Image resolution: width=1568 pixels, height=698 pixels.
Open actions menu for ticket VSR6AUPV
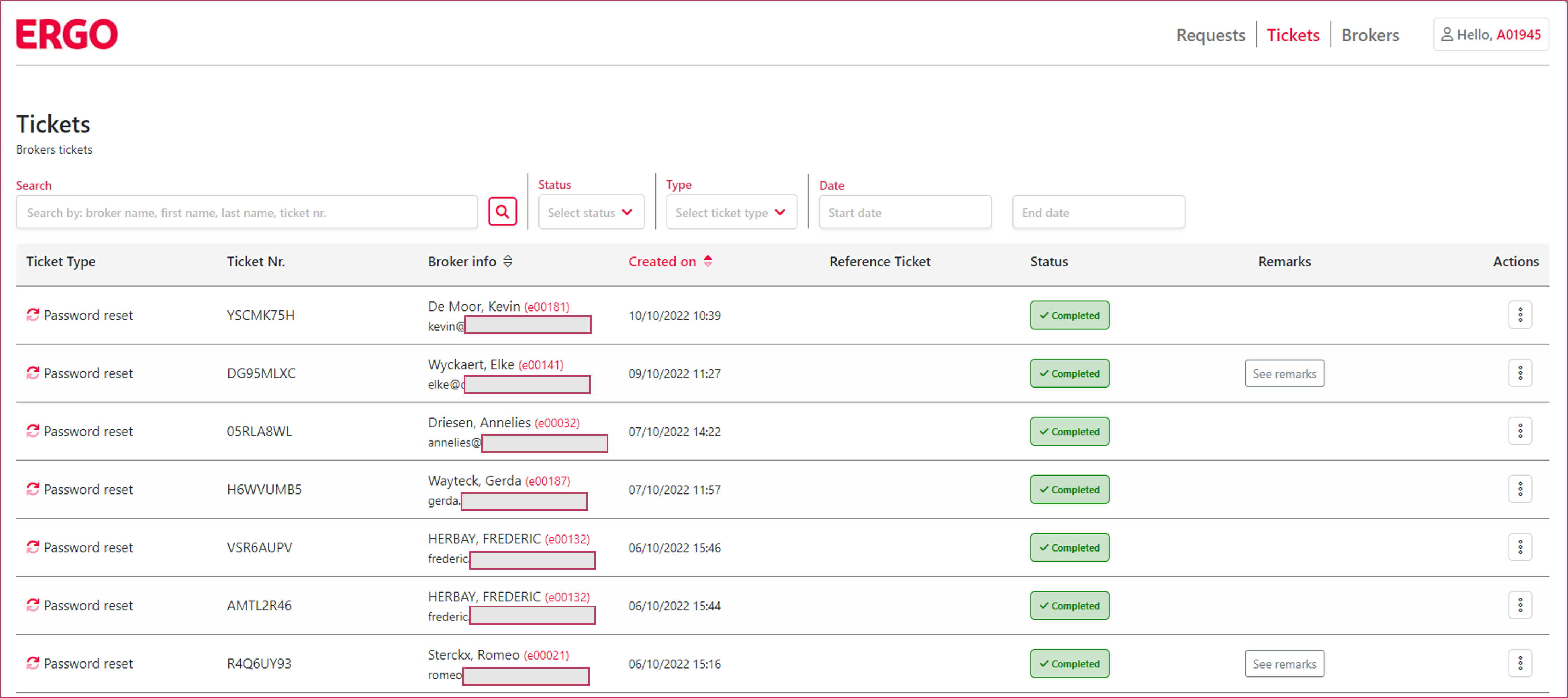tap(1520, 548)
